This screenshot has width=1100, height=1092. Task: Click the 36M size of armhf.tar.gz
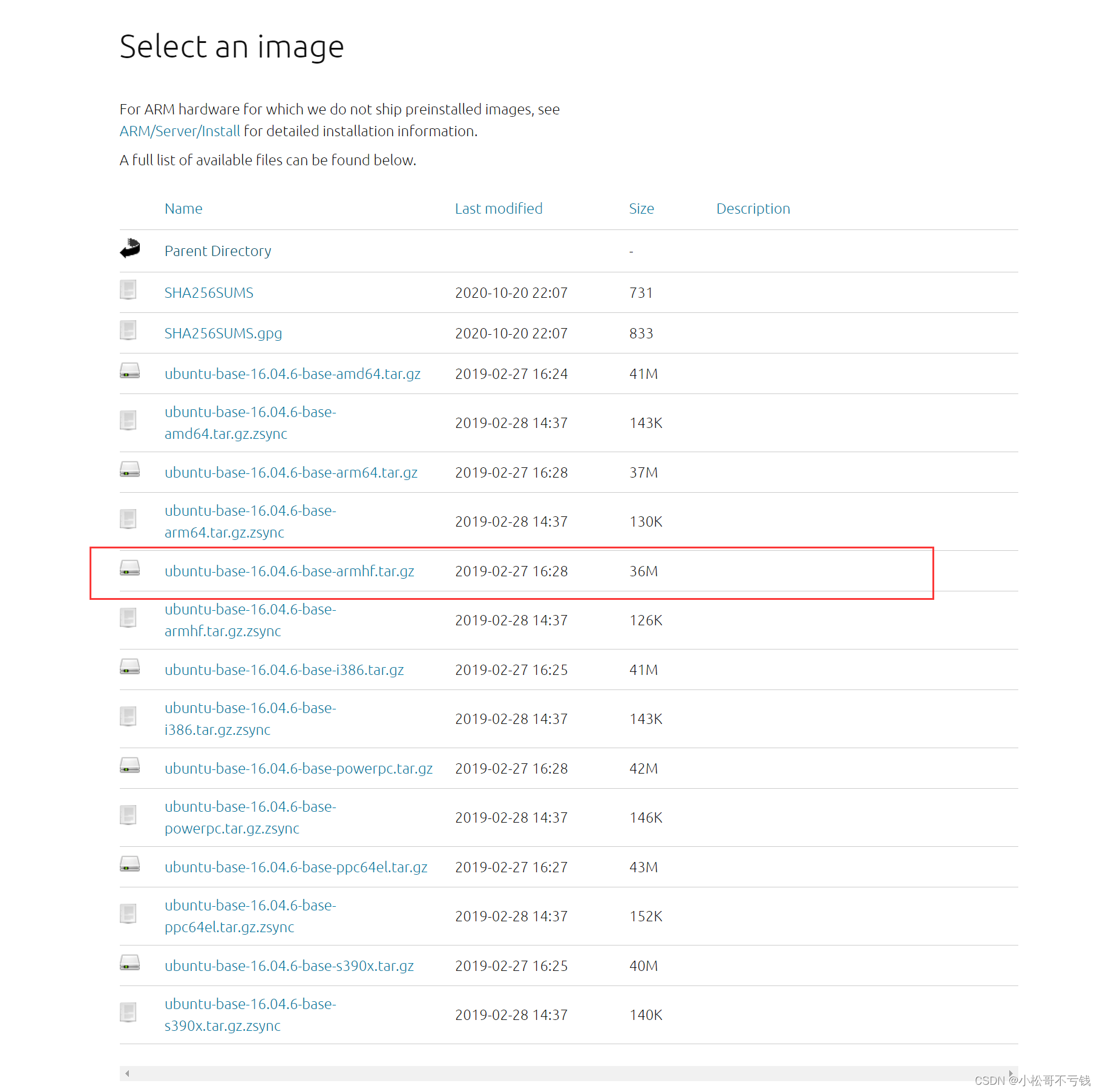pyautogui.click(x=643, y=571)
